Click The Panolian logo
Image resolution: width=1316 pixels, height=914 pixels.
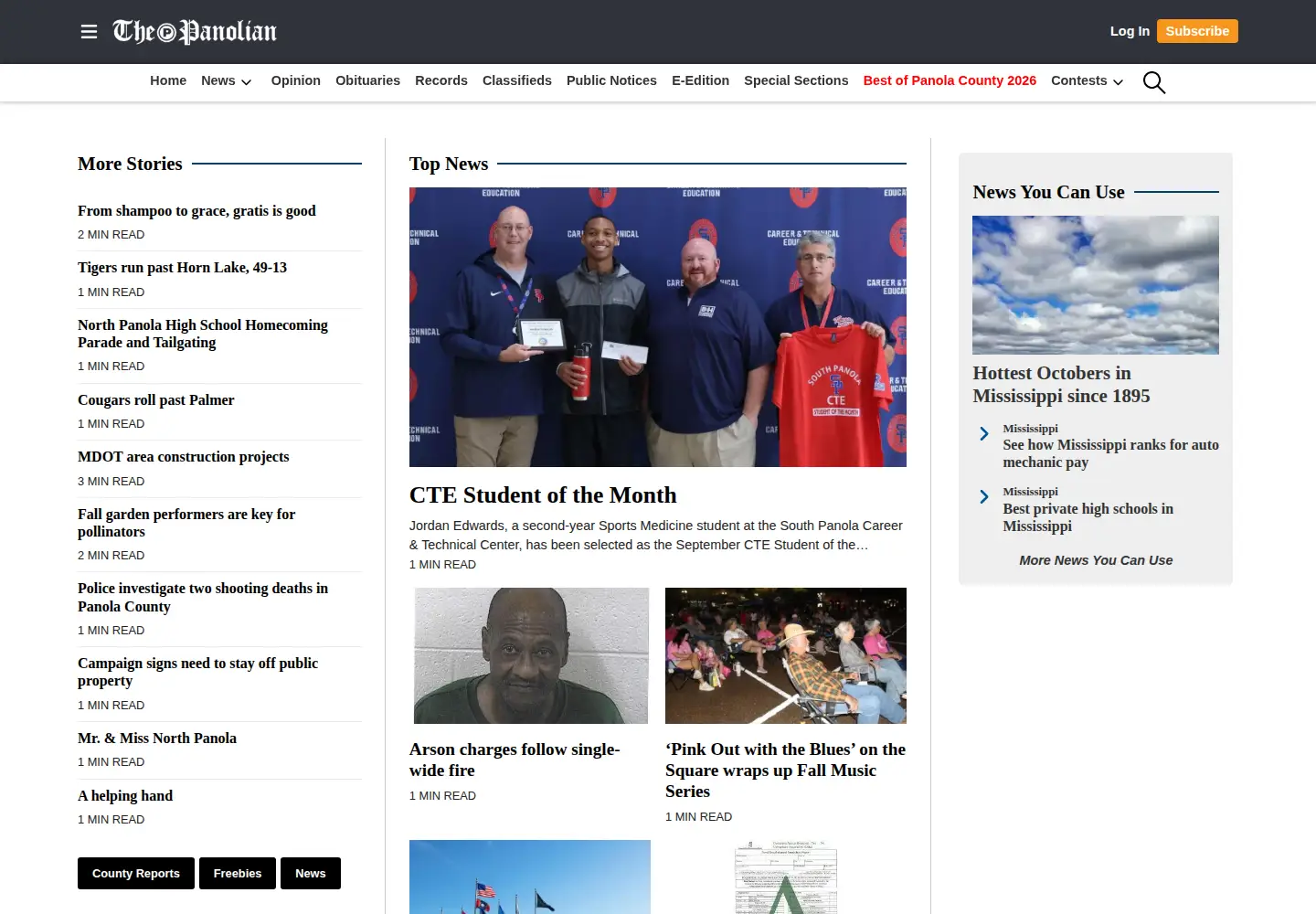click(x=195, y=32)
